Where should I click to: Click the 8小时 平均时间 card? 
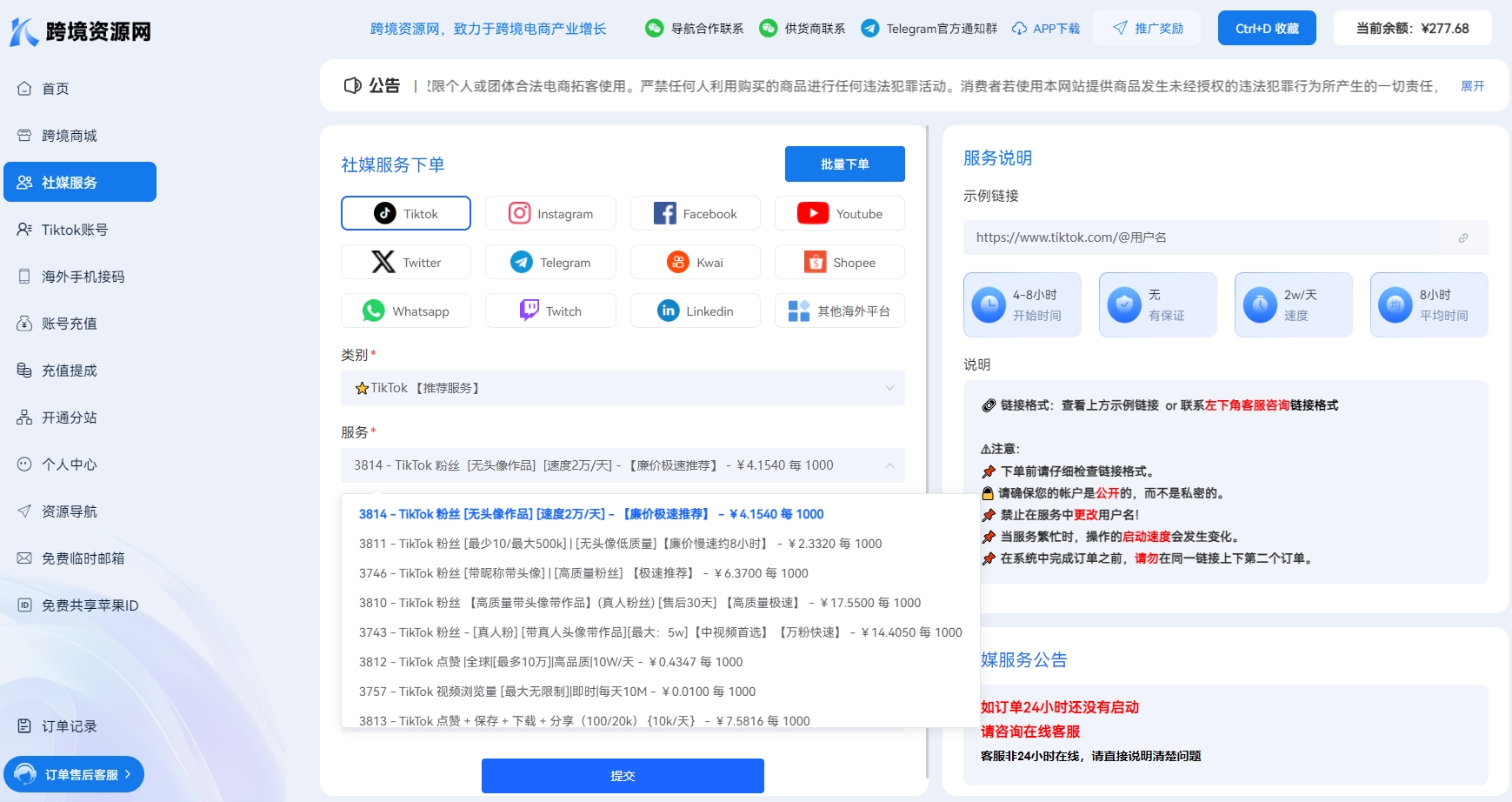(1429, 304)
